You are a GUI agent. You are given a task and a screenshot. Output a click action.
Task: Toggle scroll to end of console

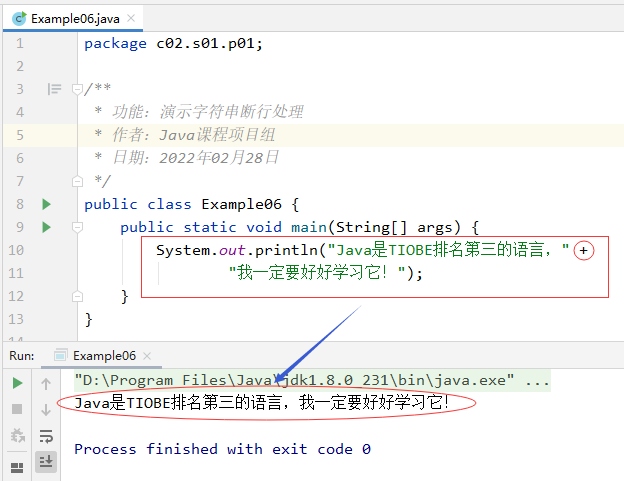[46, 462]
